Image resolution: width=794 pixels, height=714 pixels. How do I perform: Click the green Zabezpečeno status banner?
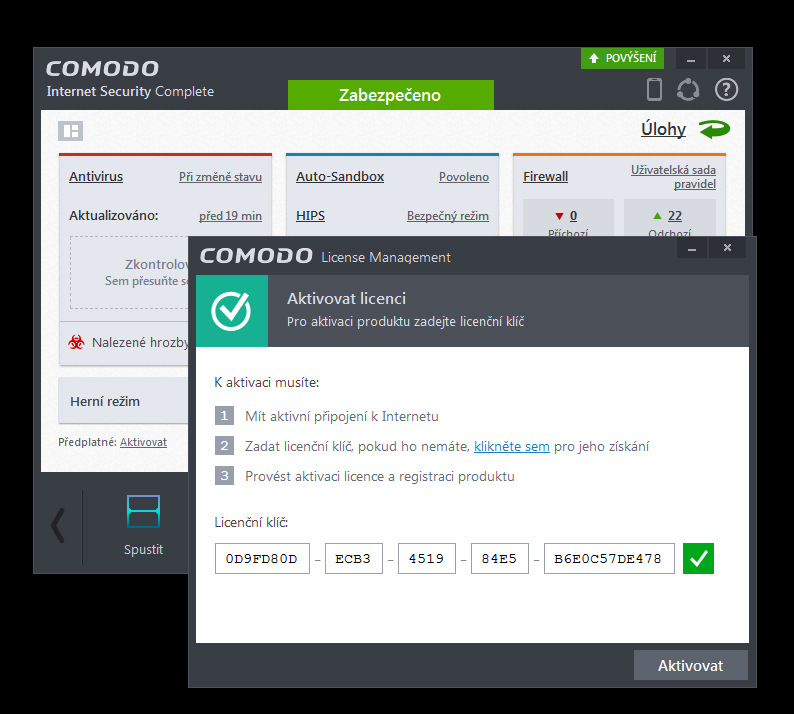coord(390,95)
